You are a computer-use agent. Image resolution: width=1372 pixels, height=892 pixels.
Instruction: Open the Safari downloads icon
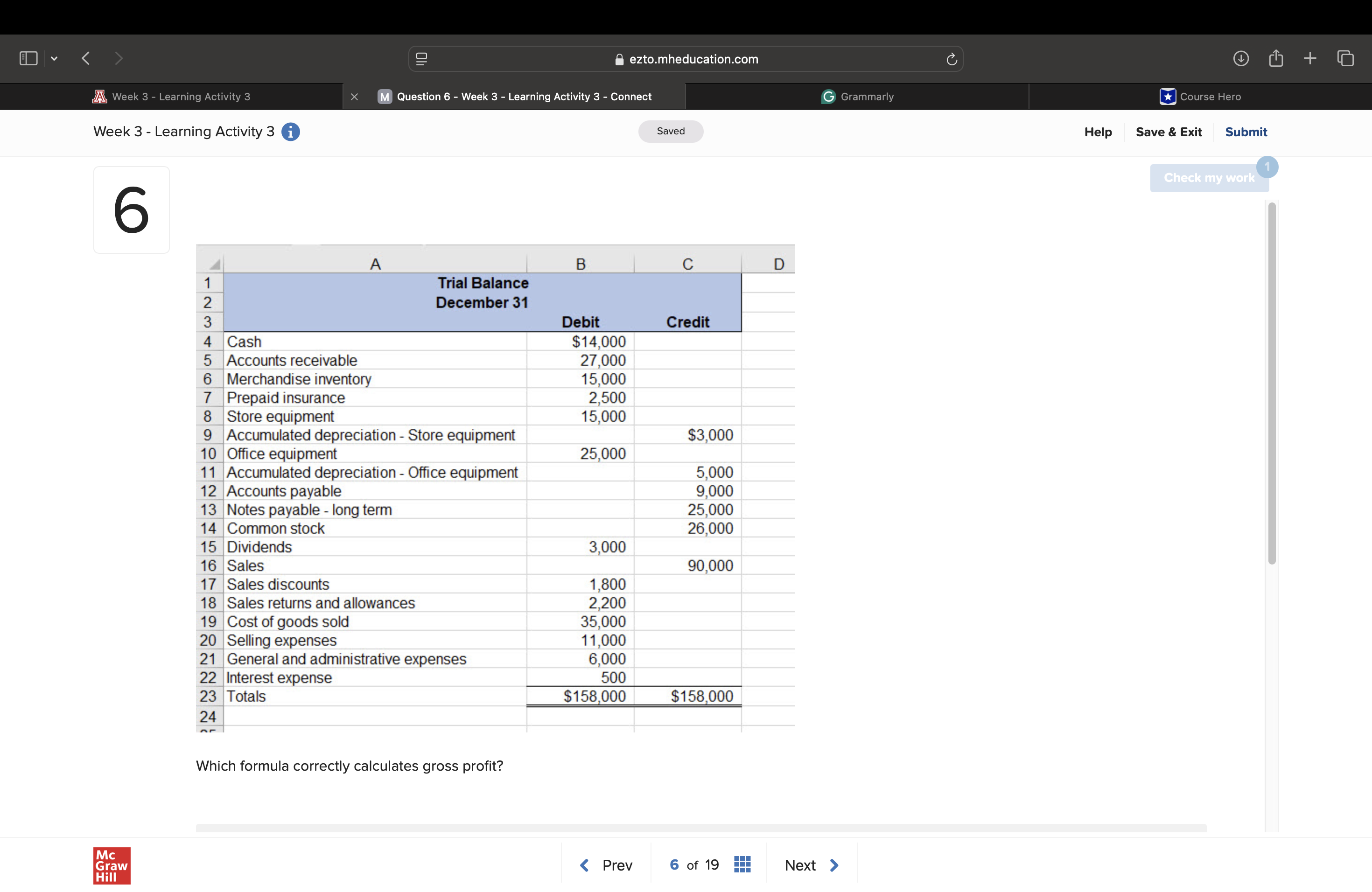[x=1240, y=58]
